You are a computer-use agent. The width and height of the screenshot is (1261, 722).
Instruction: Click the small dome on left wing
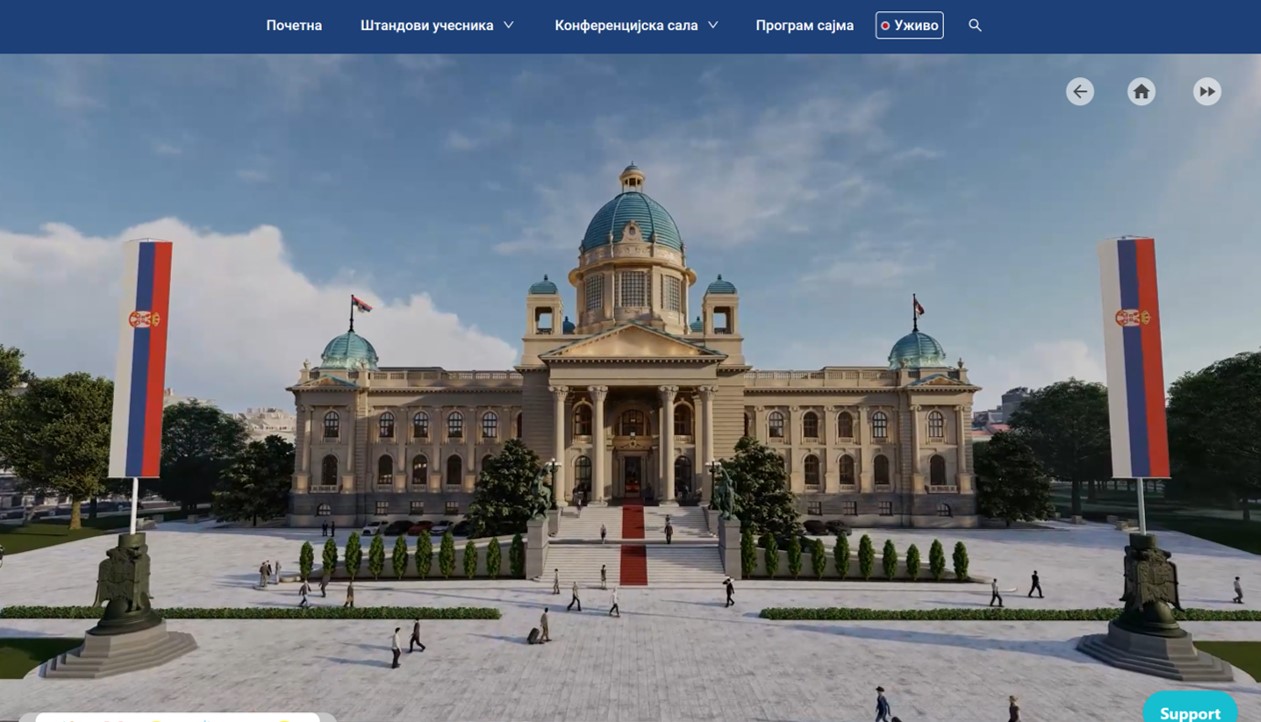[349, 350]
